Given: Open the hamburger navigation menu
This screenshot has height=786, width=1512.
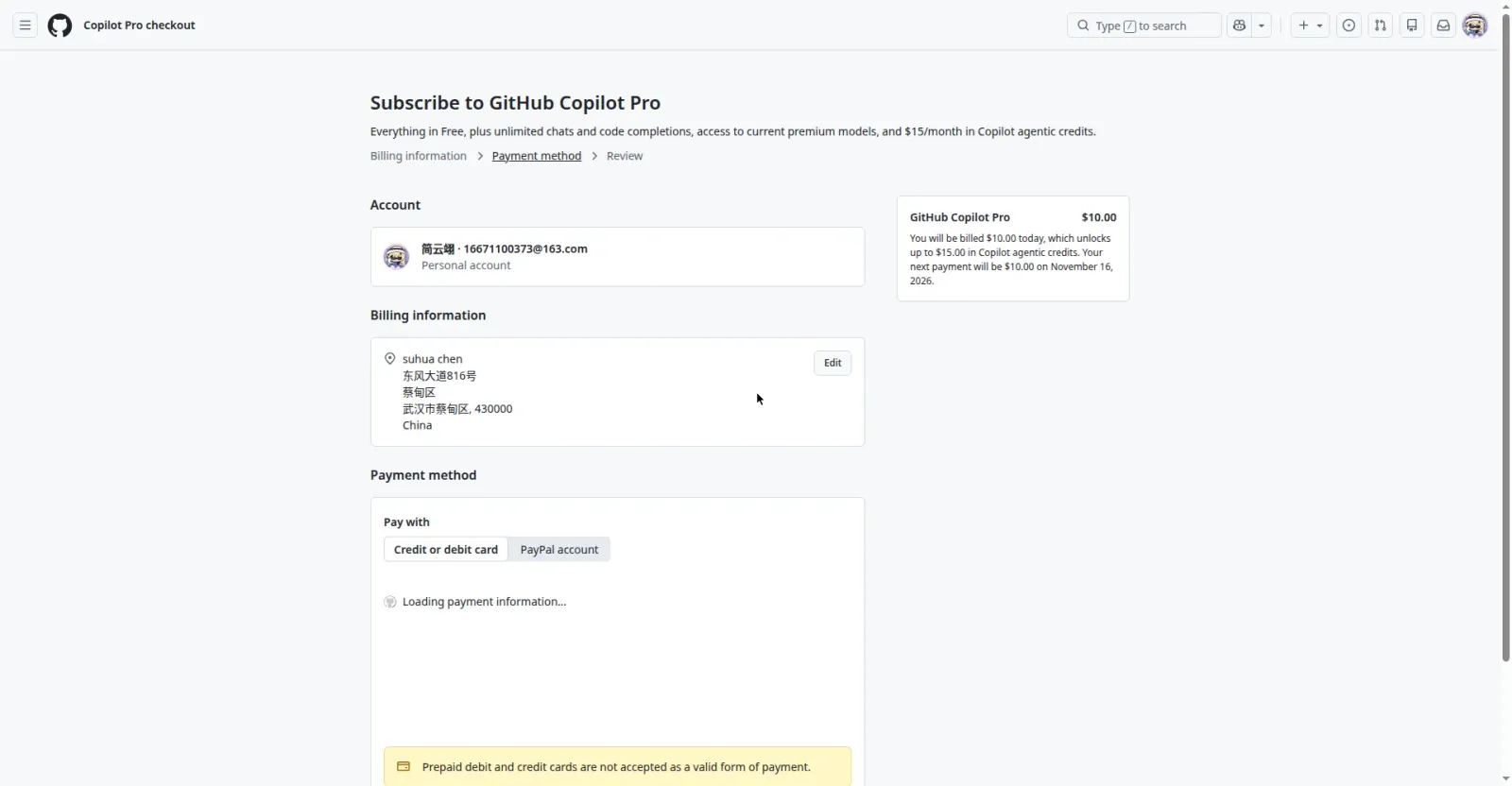Looking at the screenshot, I should [26, 26].
